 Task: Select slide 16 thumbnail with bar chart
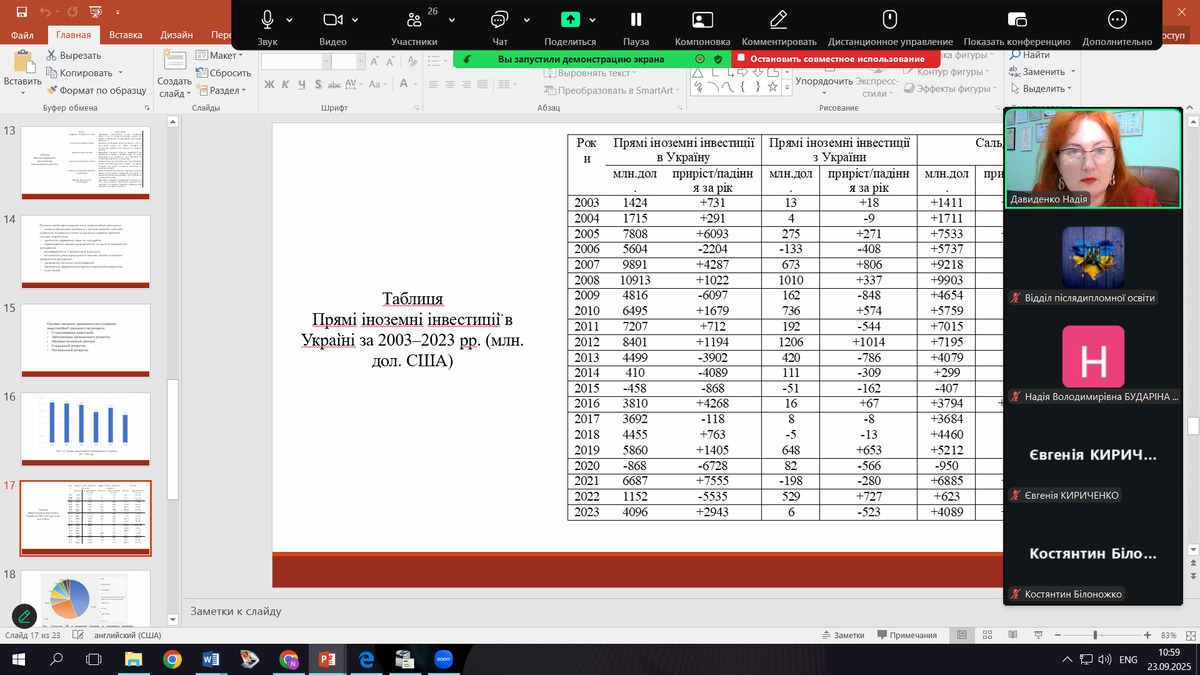(86, 427)
